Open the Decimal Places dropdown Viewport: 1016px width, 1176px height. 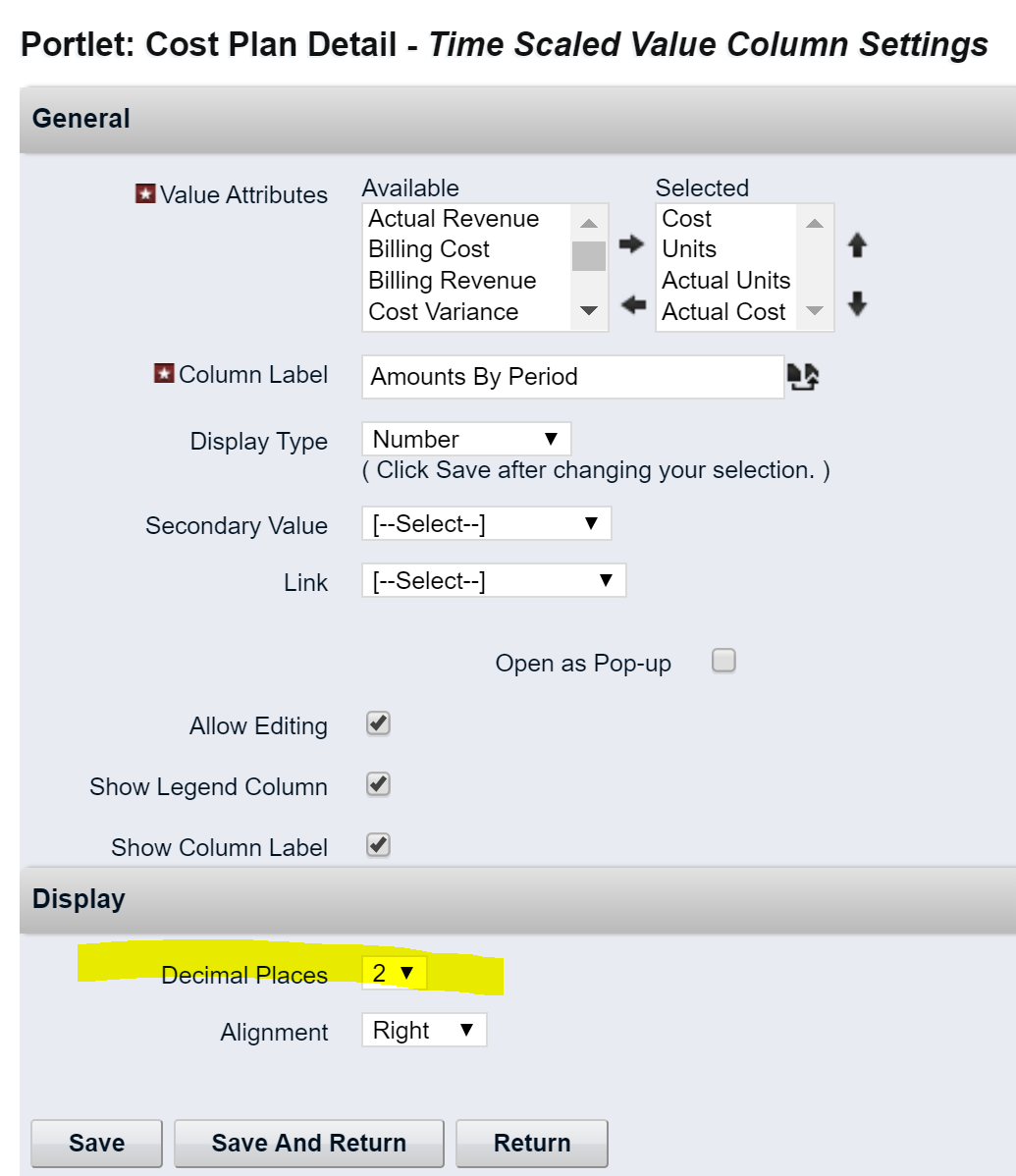(394, 973)
